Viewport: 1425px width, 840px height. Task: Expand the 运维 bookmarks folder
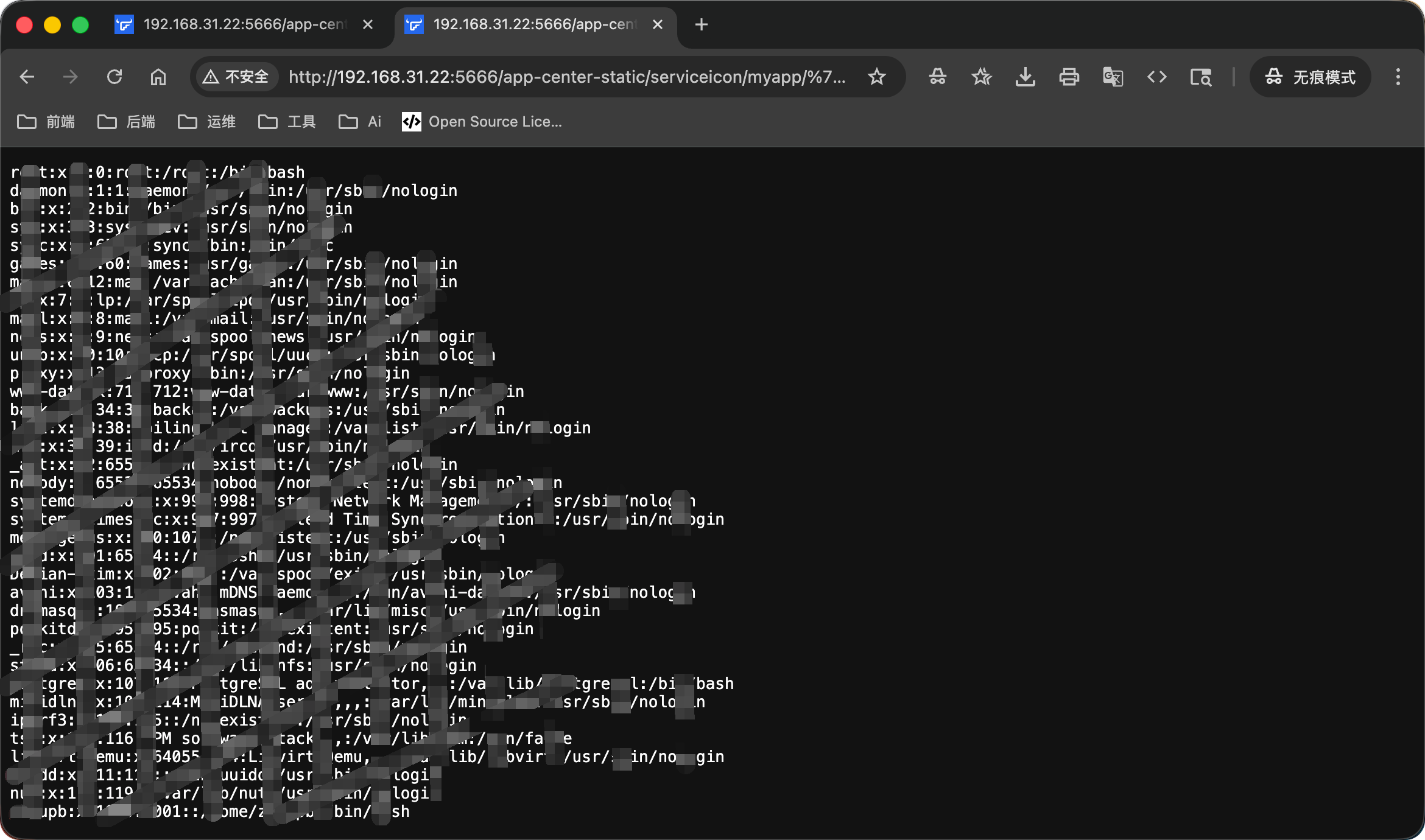point(207,122)
